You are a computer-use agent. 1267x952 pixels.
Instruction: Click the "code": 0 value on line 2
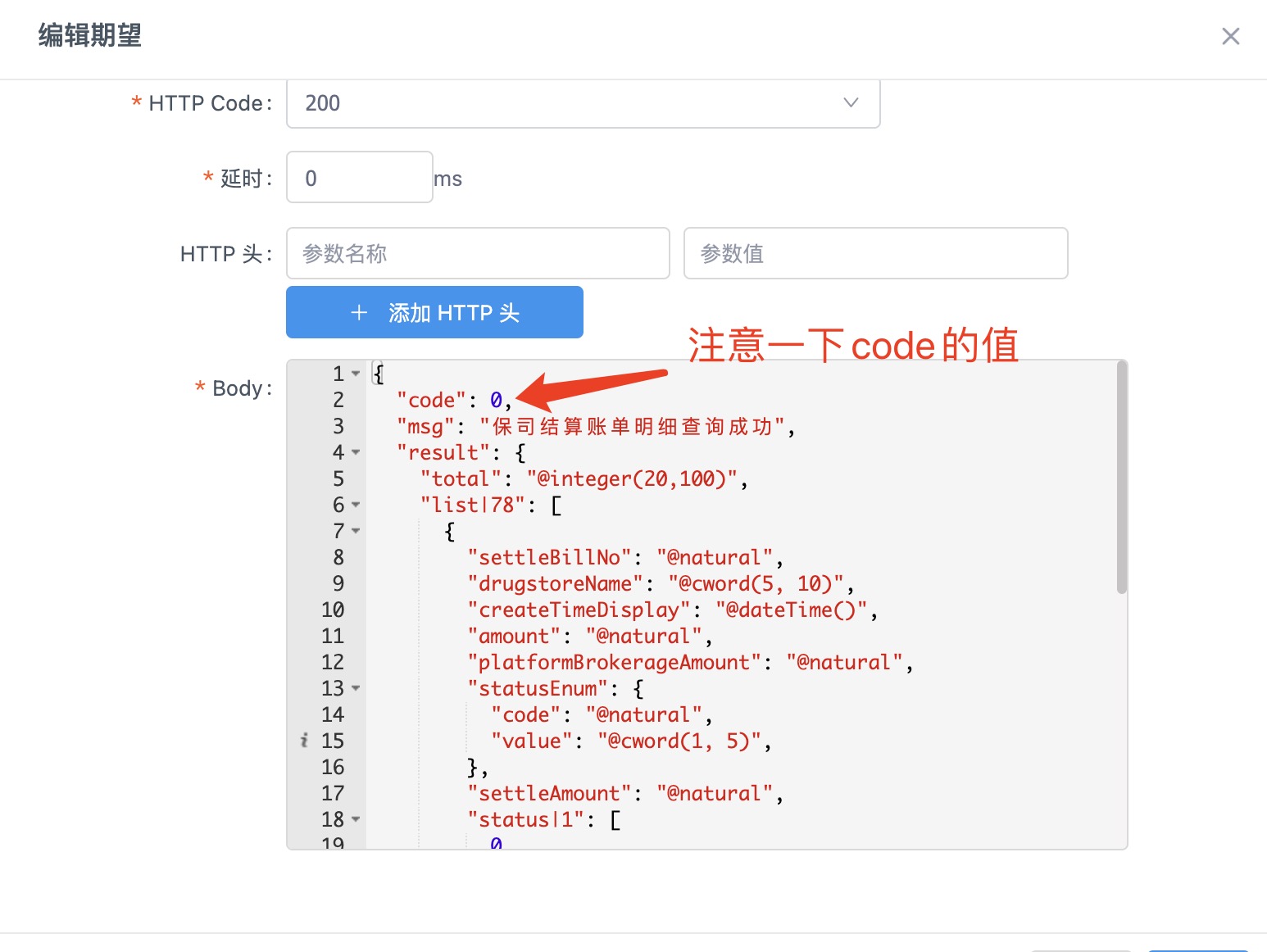point(497,400)
